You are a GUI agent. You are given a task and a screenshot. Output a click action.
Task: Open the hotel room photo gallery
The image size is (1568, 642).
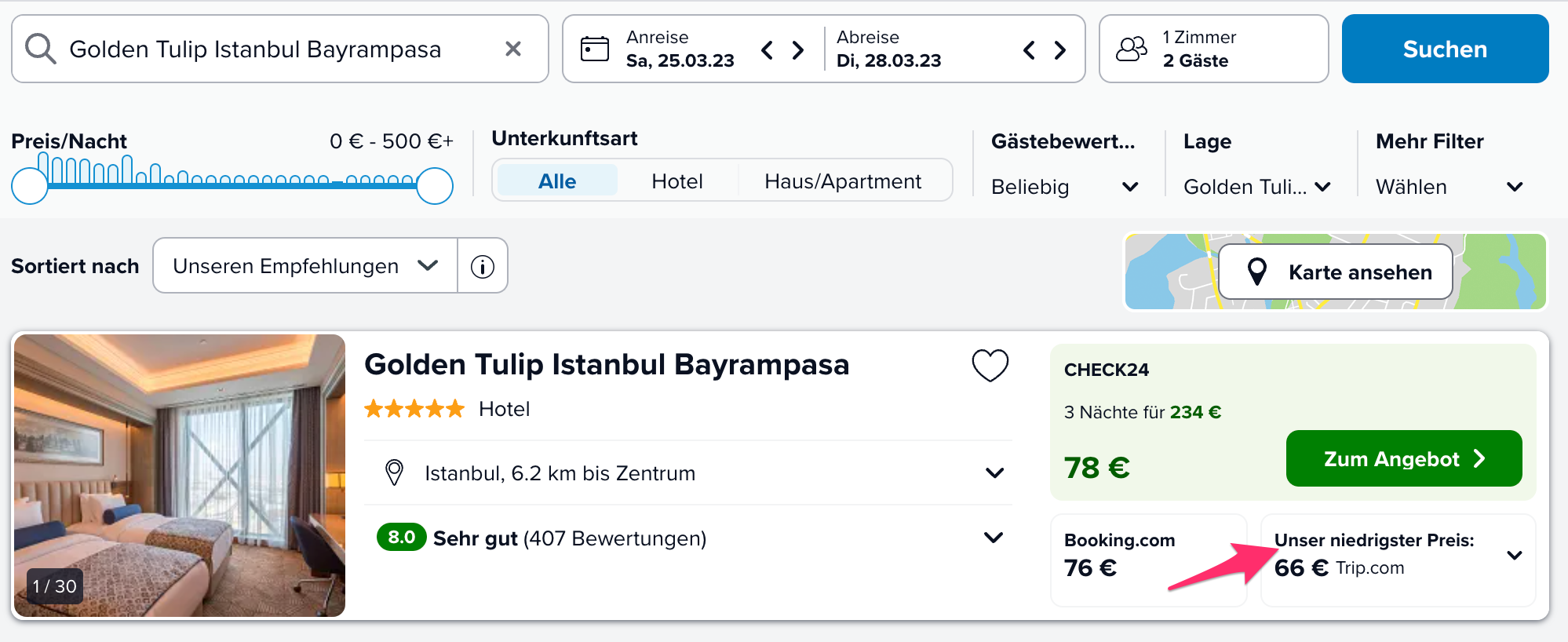pyautogui.click(x=180, y=476)
